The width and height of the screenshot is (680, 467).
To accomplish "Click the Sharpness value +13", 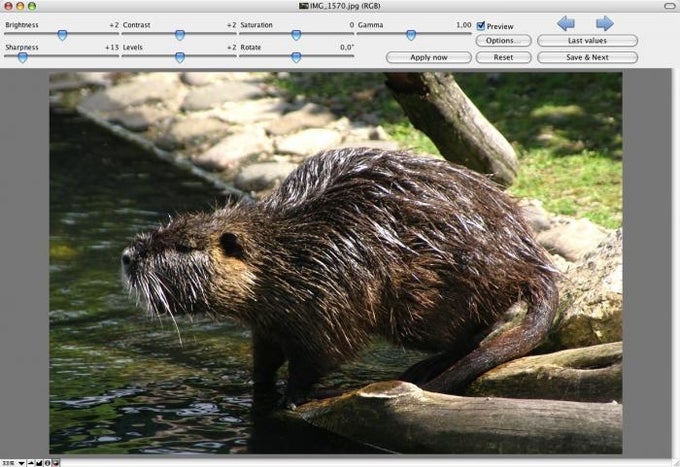I will (112, 47).
